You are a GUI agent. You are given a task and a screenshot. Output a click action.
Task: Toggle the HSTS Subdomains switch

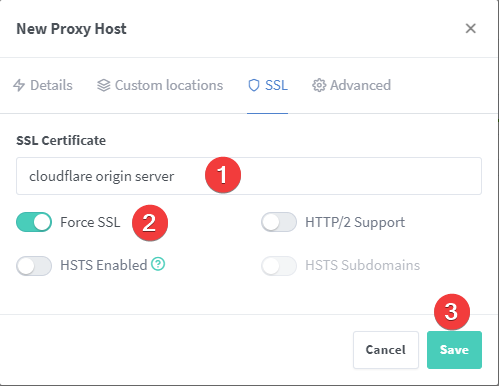tap(279, 266)
